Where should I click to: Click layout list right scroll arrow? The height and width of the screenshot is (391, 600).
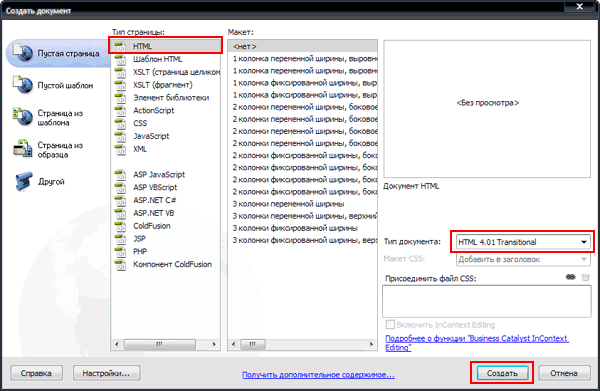tap(371, 344)
